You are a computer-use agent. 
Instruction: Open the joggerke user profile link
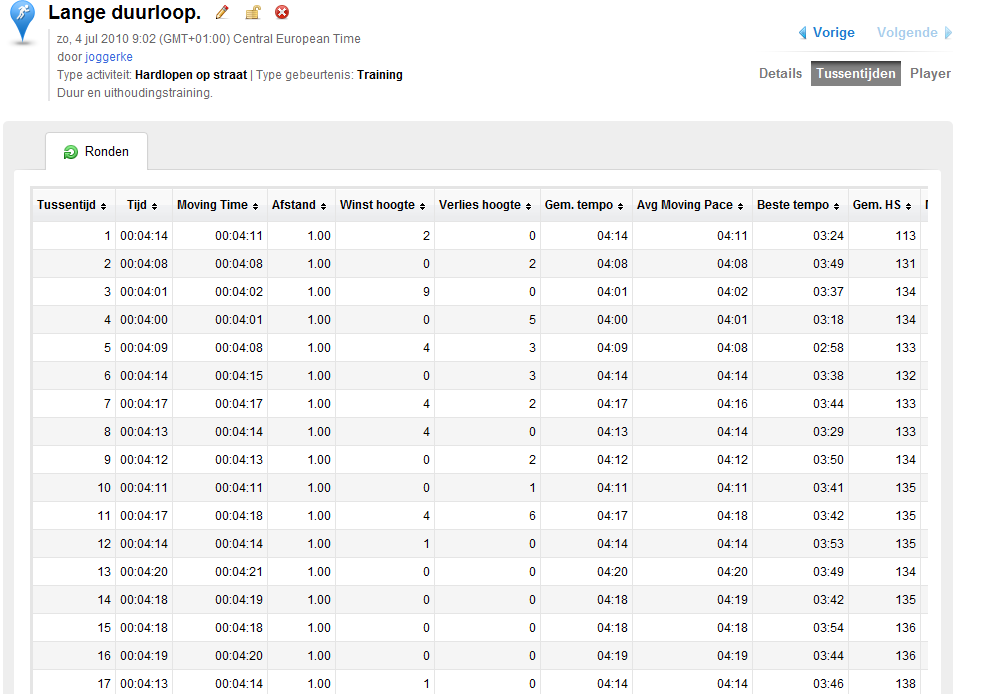tap(109, 57)
